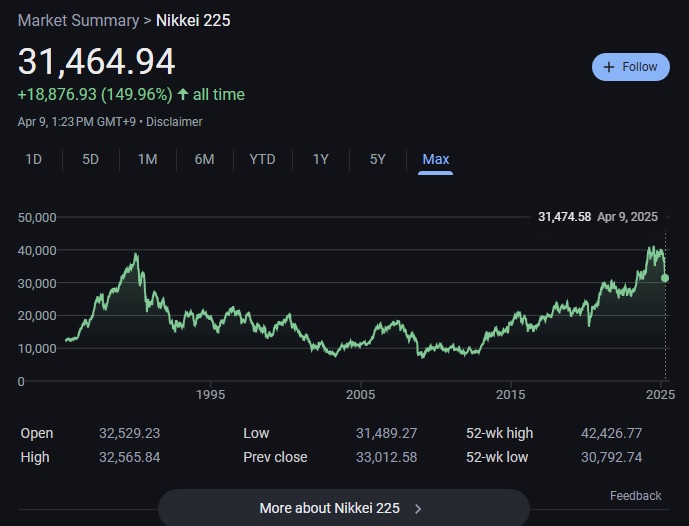The image size is (689, 526).
Task: Click the plus icon in Follow
Action: tap(609, 67)
